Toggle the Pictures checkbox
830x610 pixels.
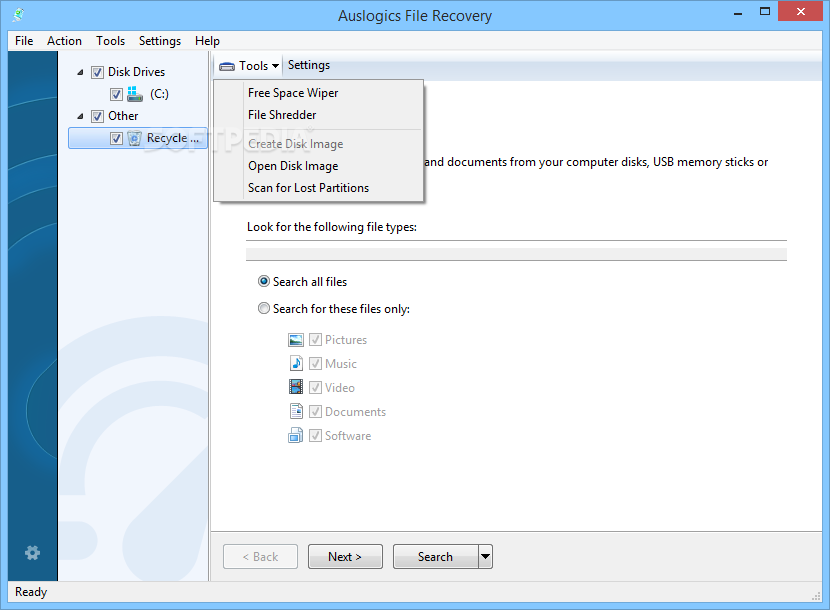tap(315, 339)
